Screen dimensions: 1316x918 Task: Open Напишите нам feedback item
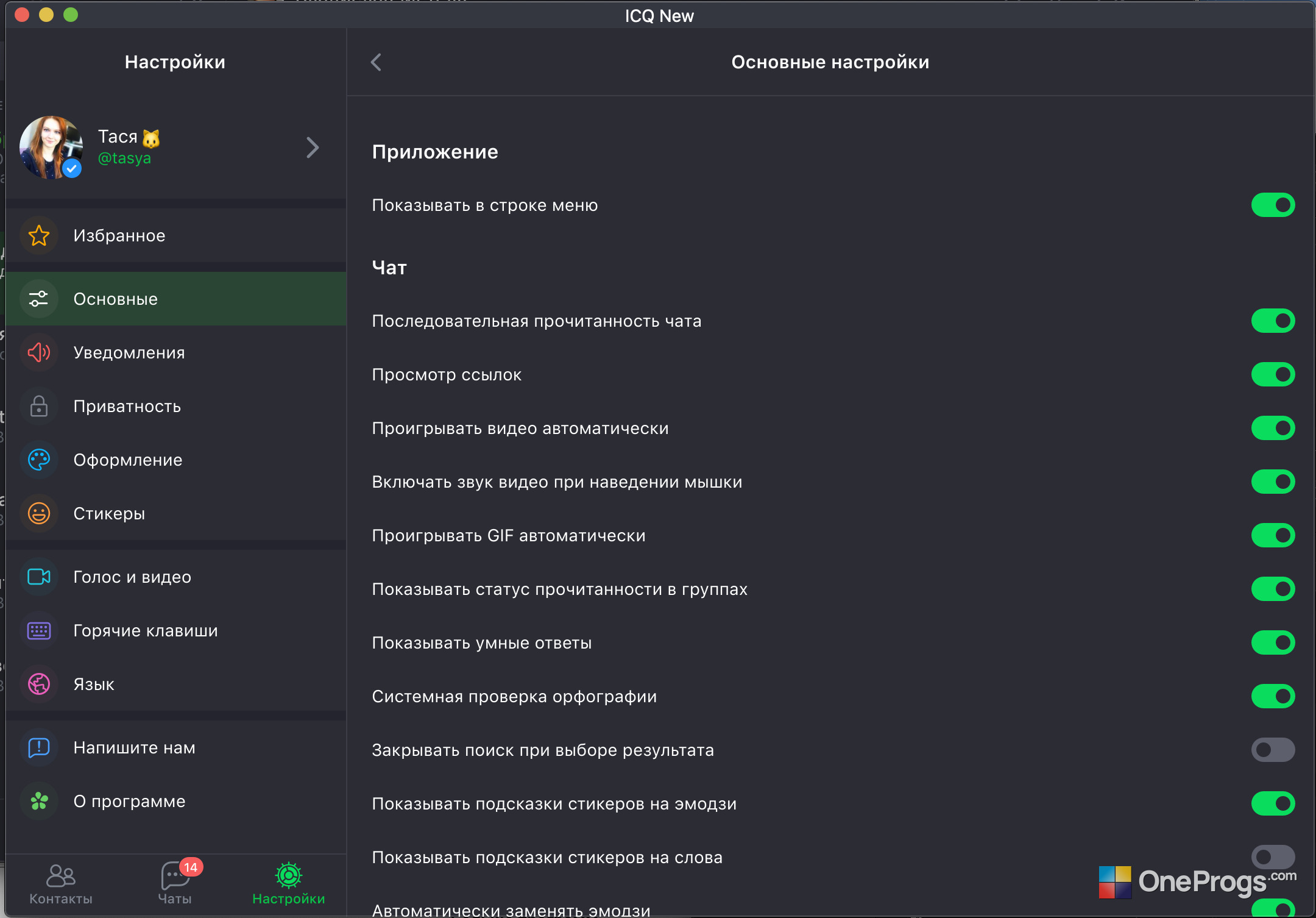point(176,747)
